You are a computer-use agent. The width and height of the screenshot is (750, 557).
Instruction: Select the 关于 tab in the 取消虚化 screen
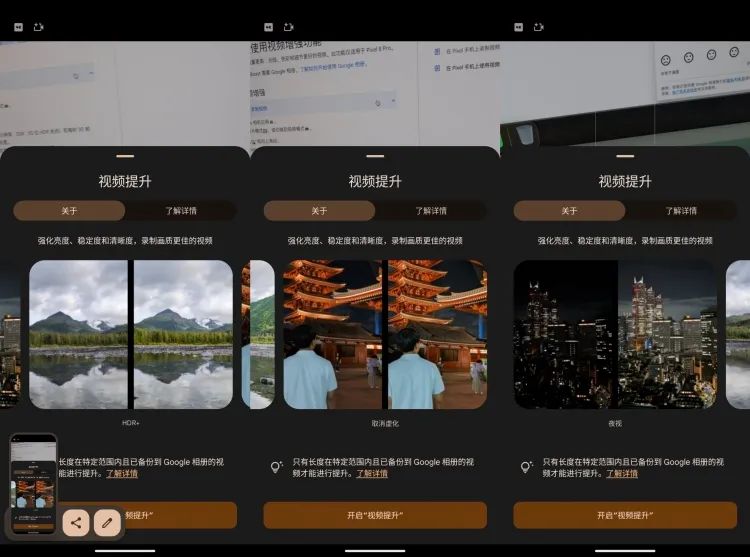coord(320,211)
